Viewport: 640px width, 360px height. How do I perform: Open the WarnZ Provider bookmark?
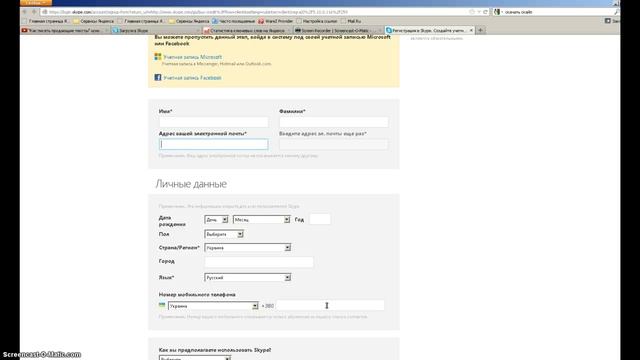click(x=276, y=21)
